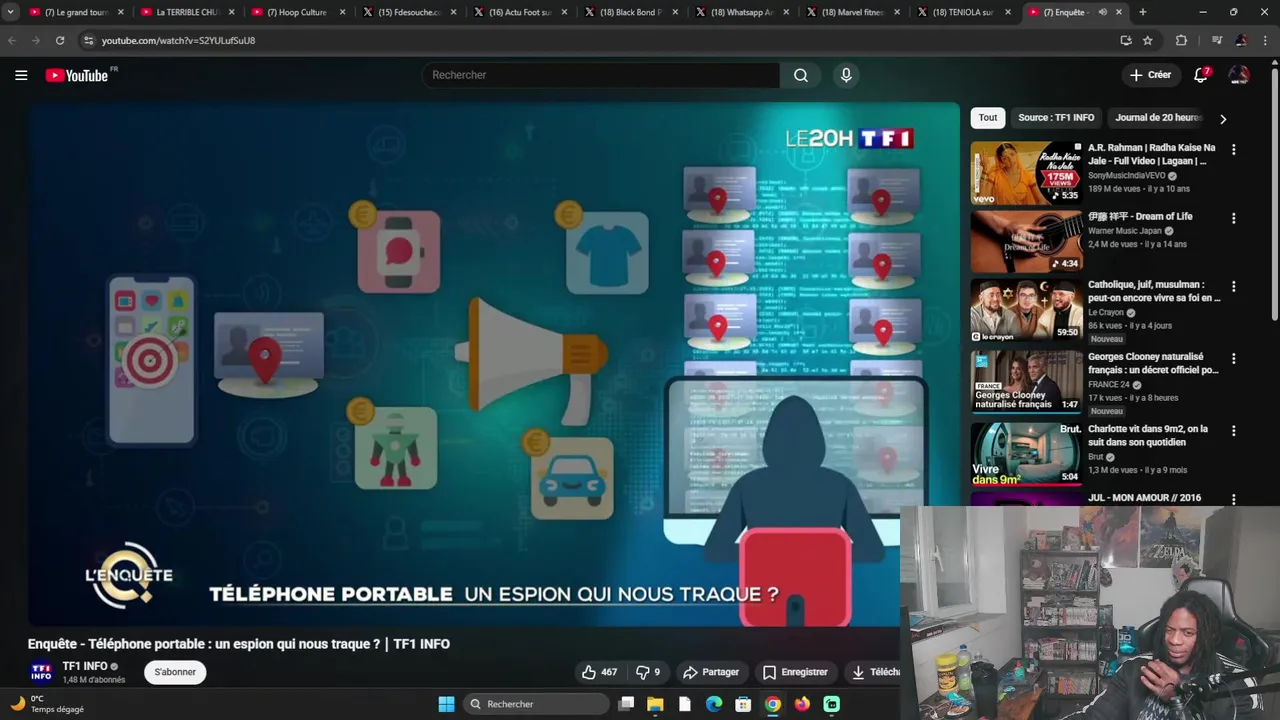Screen dimensions: 1280x720
Task: Open options for Charlotte 9m2 video
Action: (x=1233, y=430)
